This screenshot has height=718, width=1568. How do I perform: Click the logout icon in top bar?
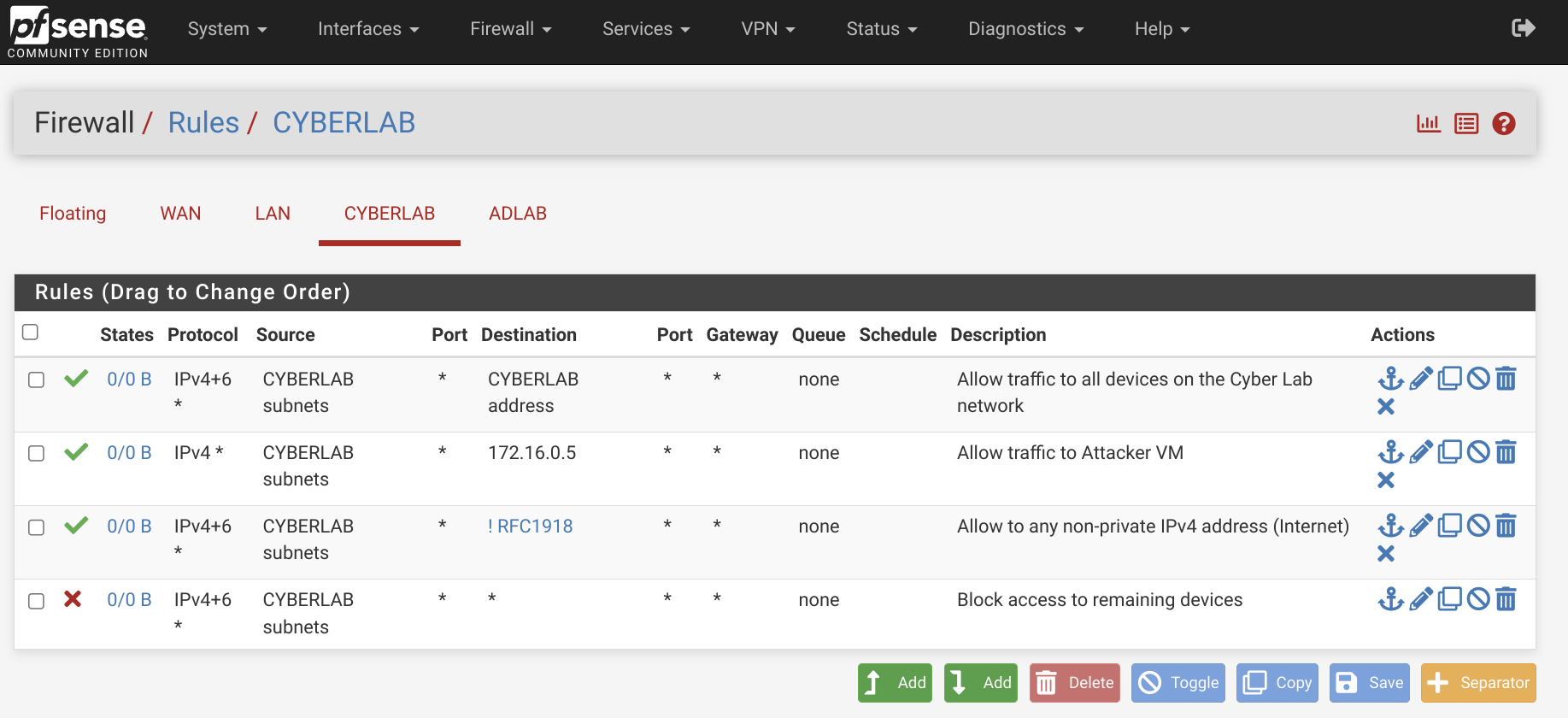click(1524, 28)
